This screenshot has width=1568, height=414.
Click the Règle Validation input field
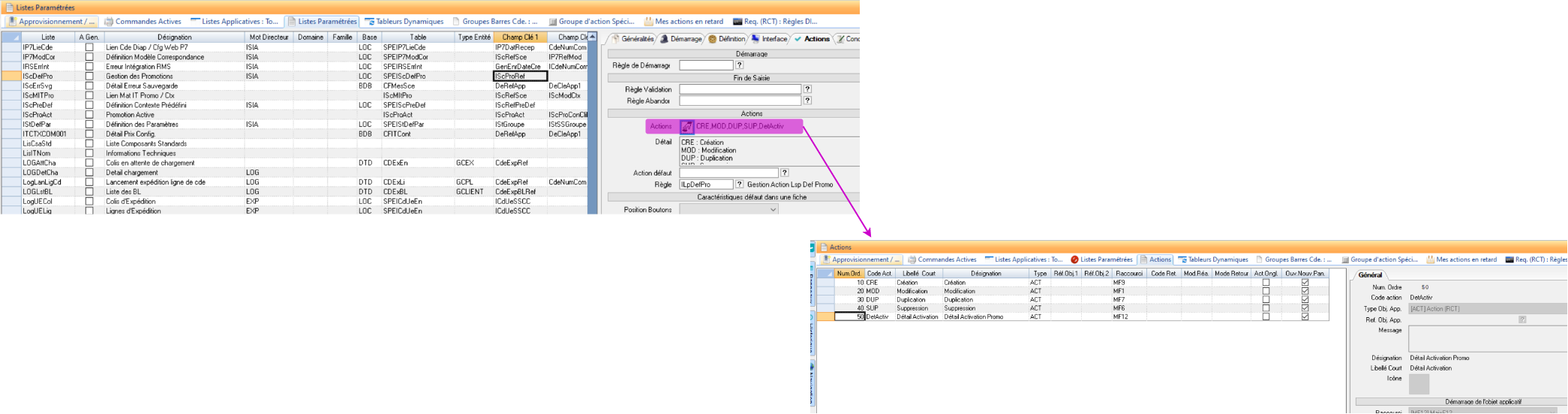tap(740, 89)
